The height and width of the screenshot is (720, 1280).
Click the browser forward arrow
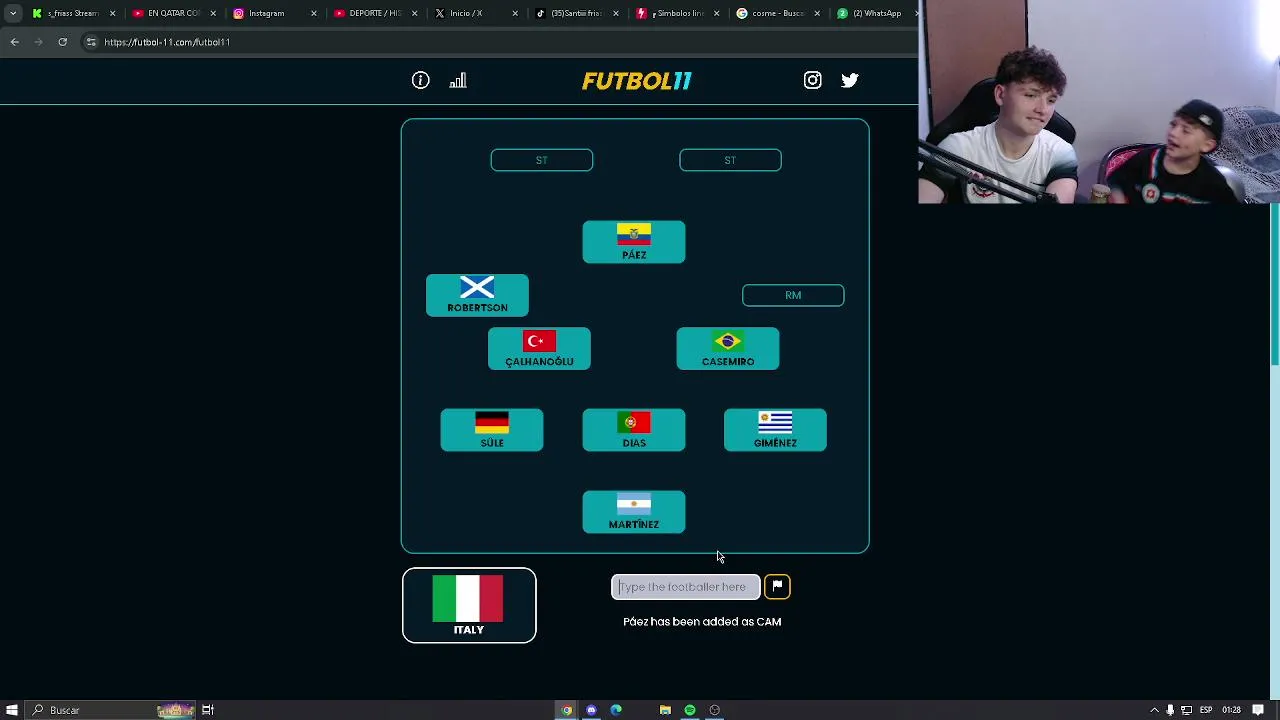38,42
